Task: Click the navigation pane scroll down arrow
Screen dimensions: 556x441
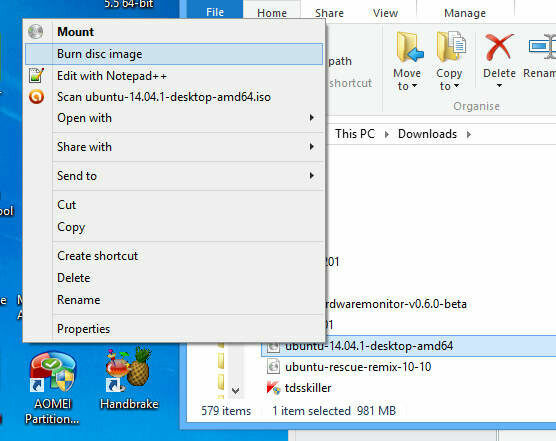Action: point(235,391)
